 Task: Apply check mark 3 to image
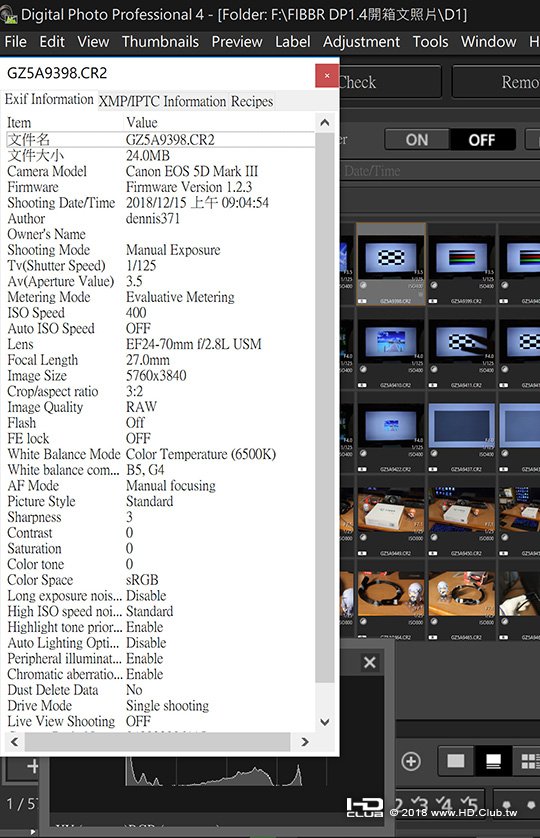421,804
